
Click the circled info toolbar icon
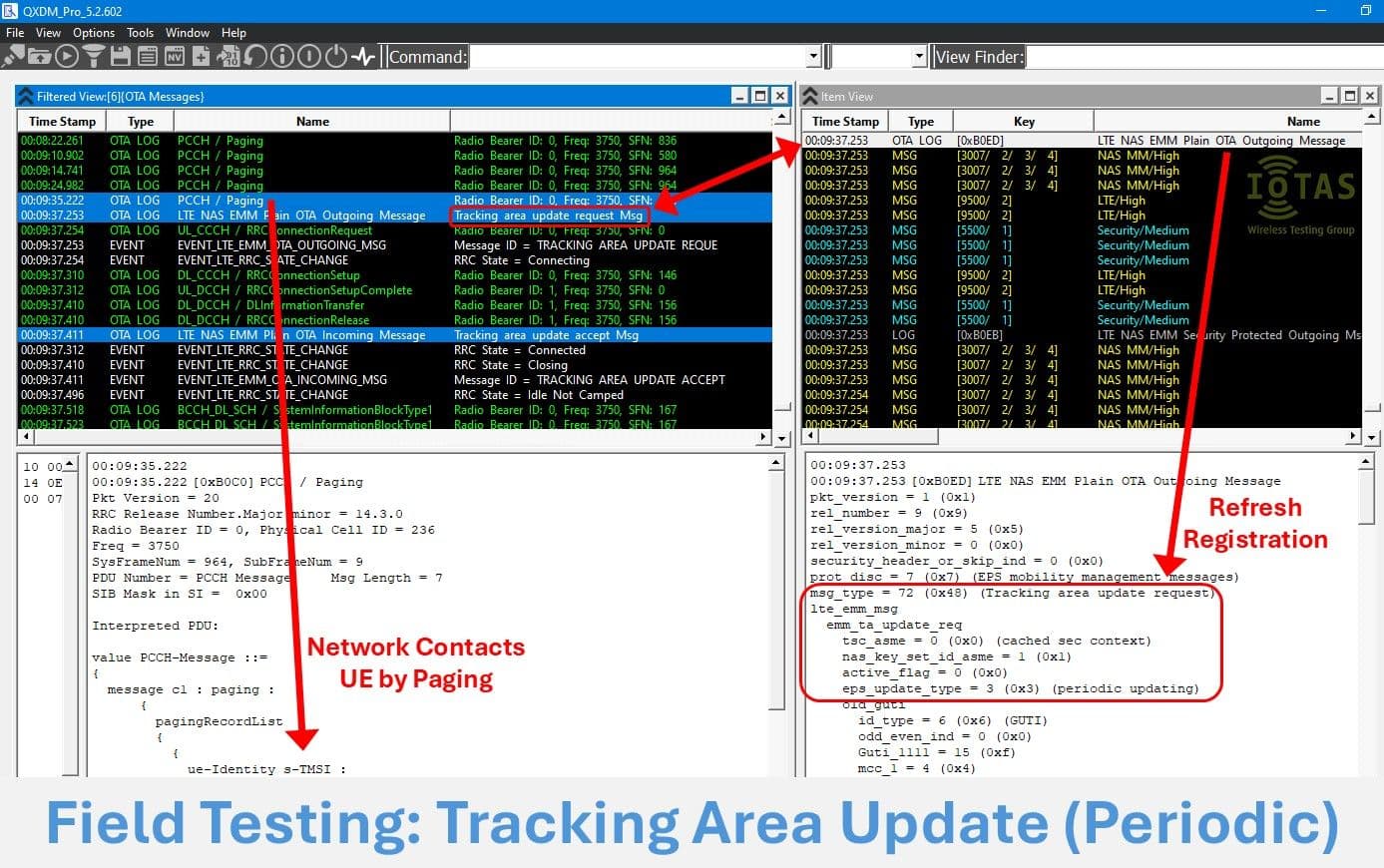[x=282, y=57]
